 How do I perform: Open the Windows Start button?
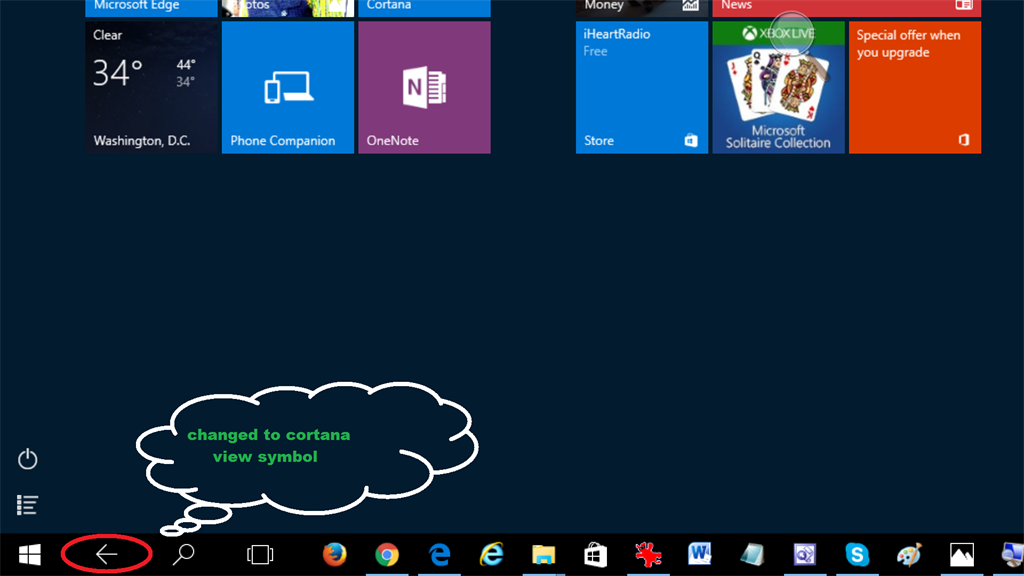29,555
